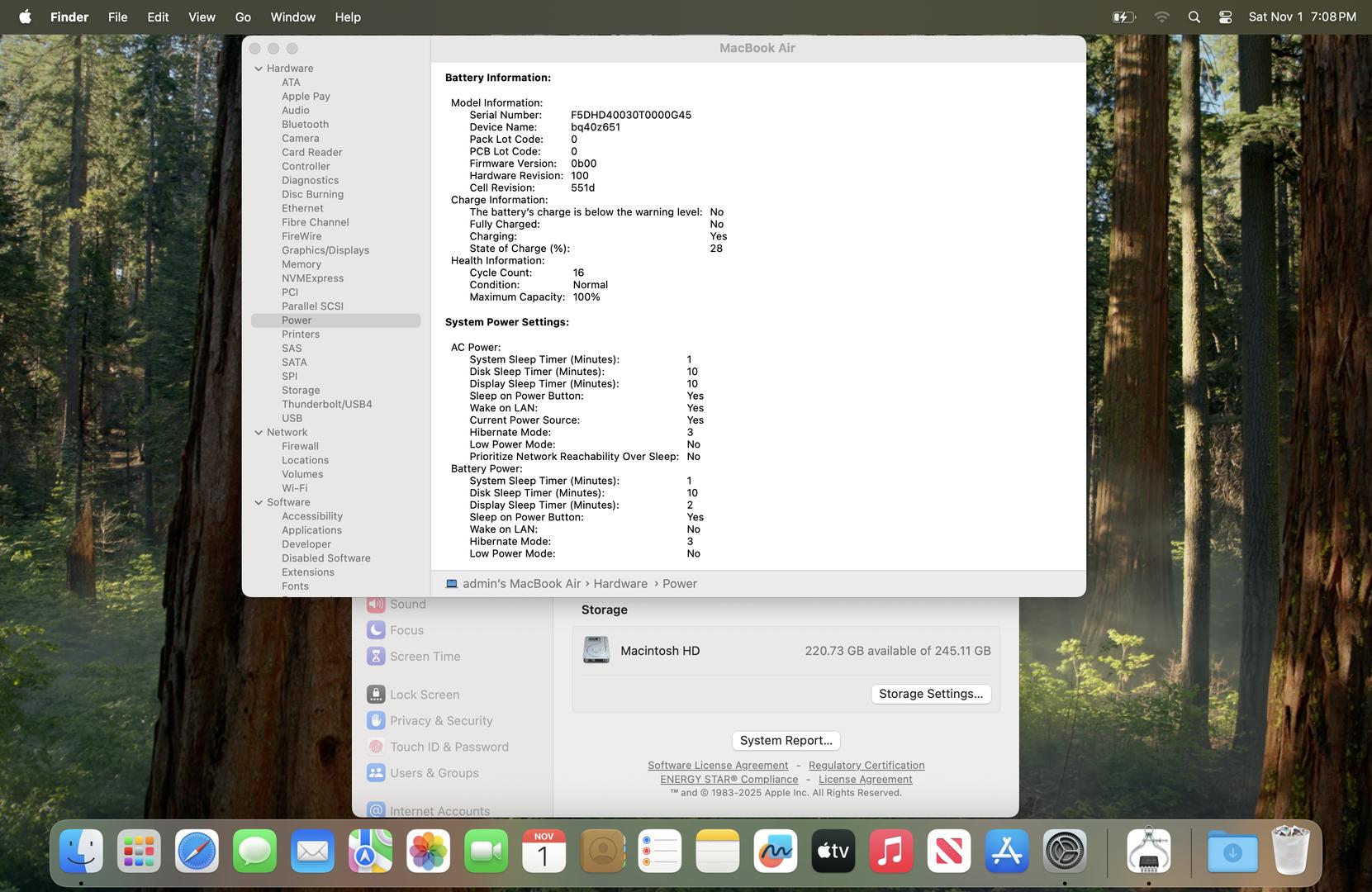
Task: Click the System Report button
Action: [x=786, y=741]
